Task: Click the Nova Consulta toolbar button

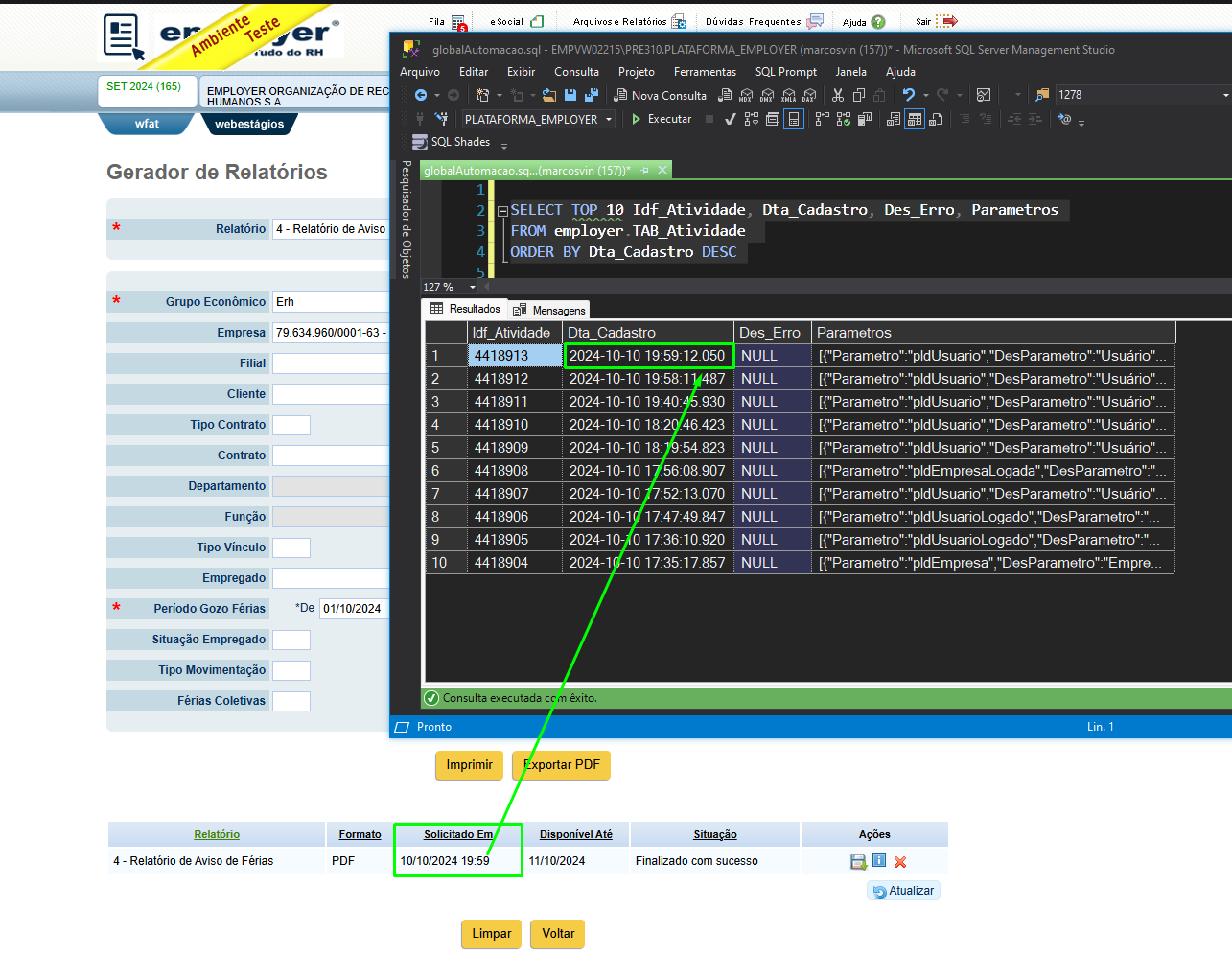Action: pyautogui.click(x=660, y=95)
